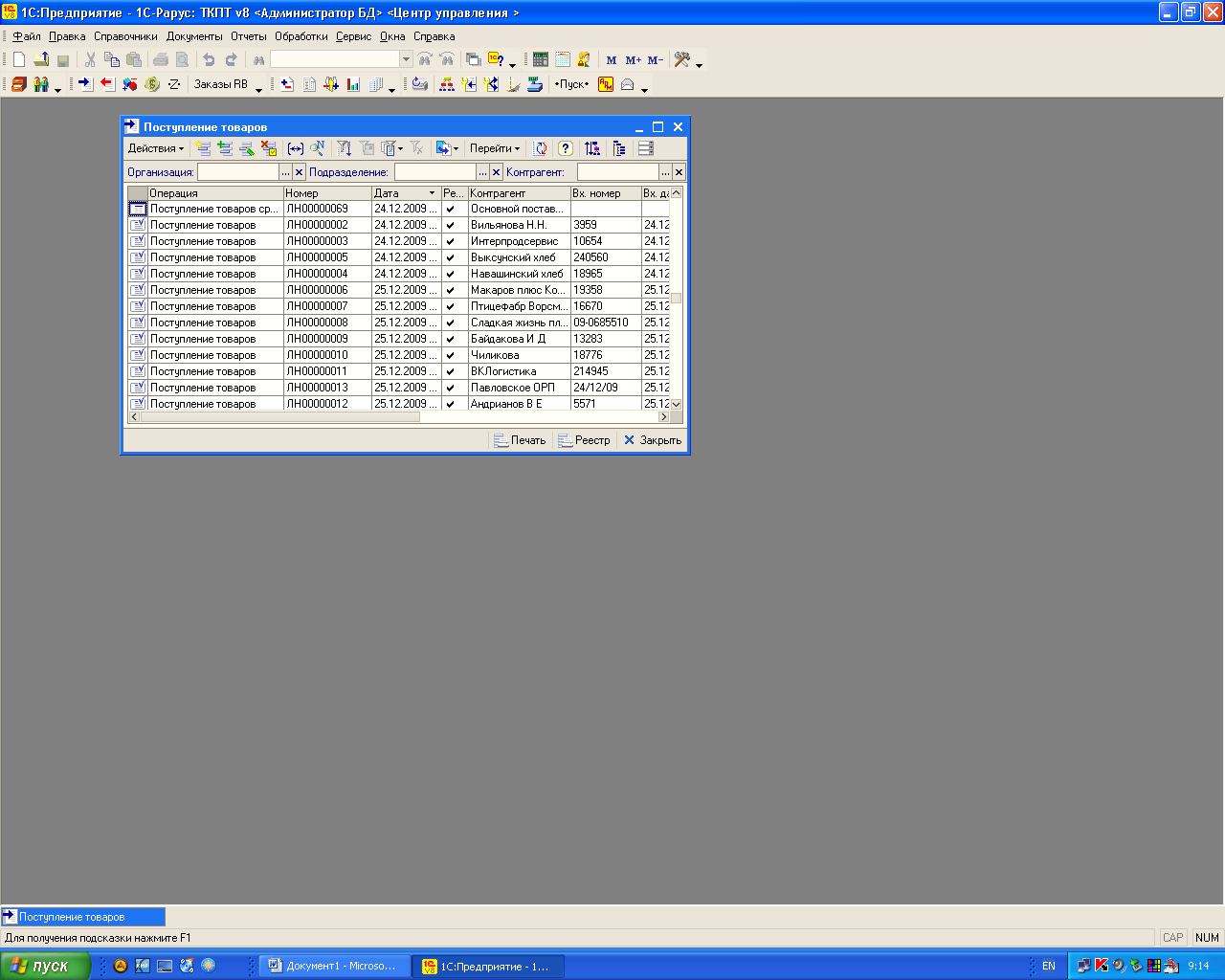This screenshot has height=980, width=1225.
Task: Switch to Поступление товаров window tab at bottom
Action: 83,917
